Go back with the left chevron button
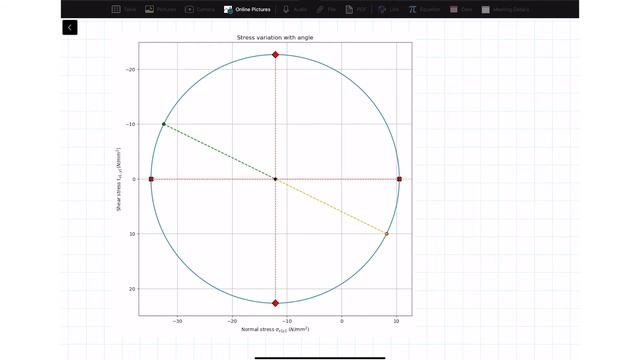 pos(70,27)
